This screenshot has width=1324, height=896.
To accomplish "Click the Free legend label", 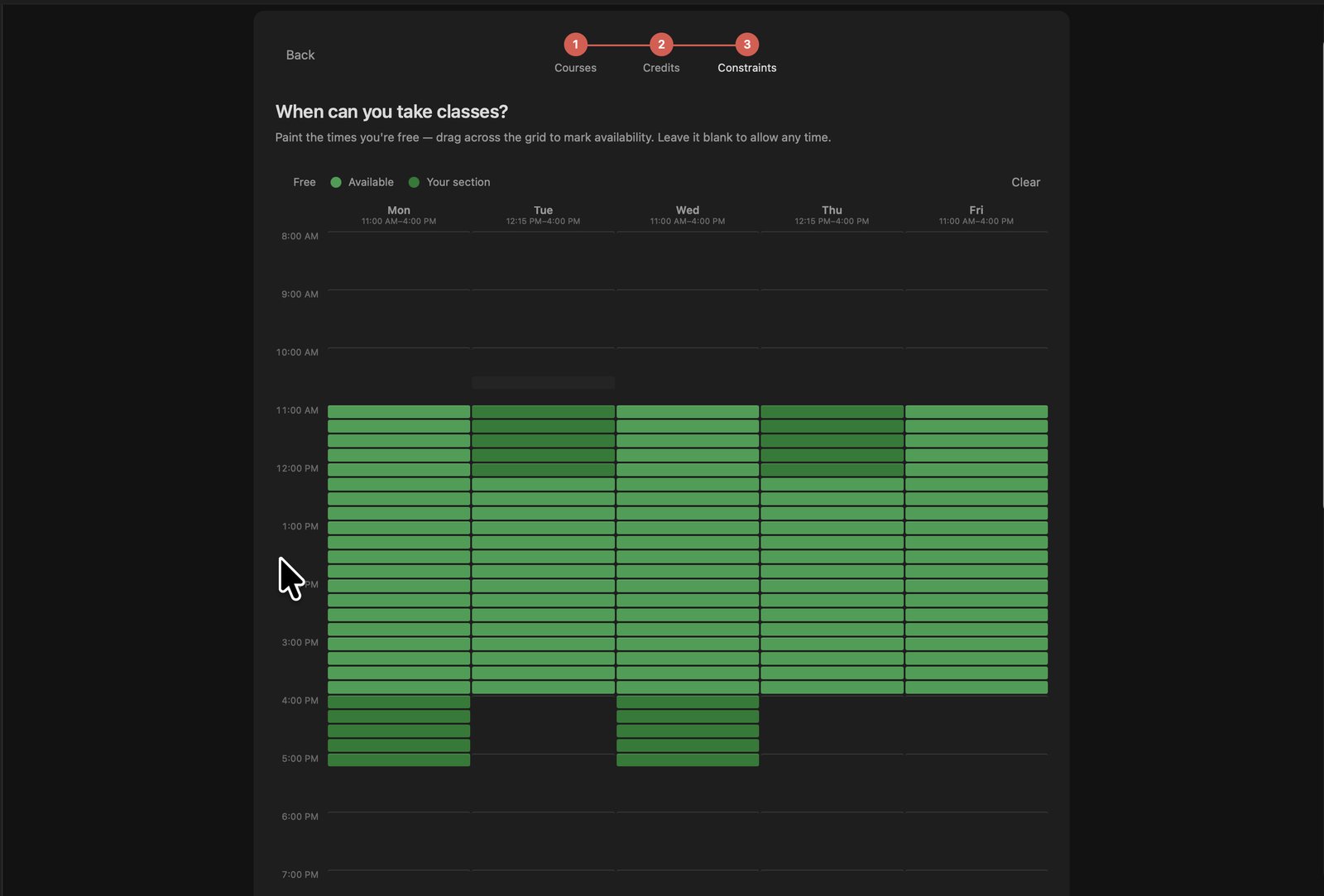I will coord(305,182).
